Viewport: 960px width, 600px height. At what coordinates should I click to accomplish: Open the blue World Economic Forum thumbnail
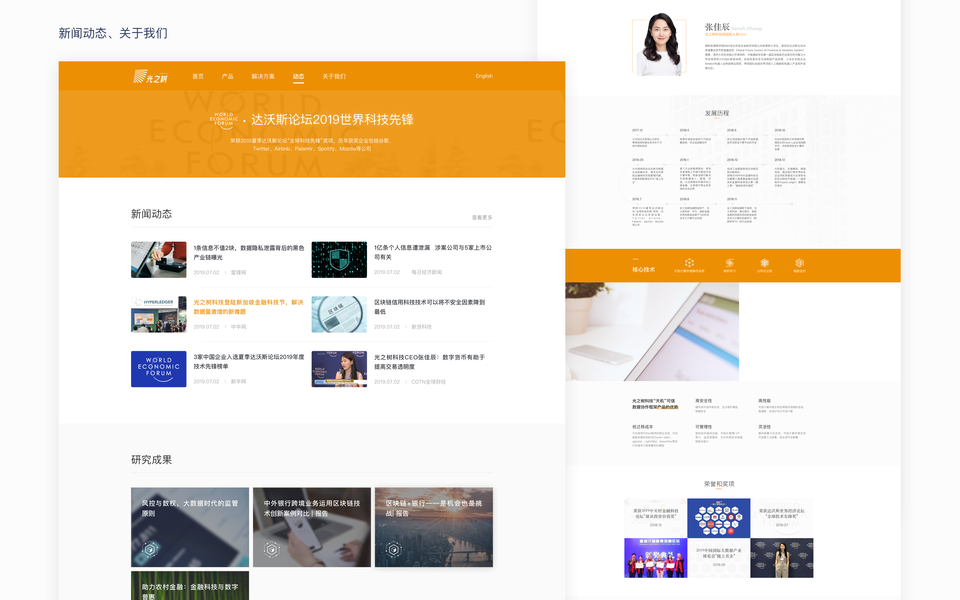159,369
